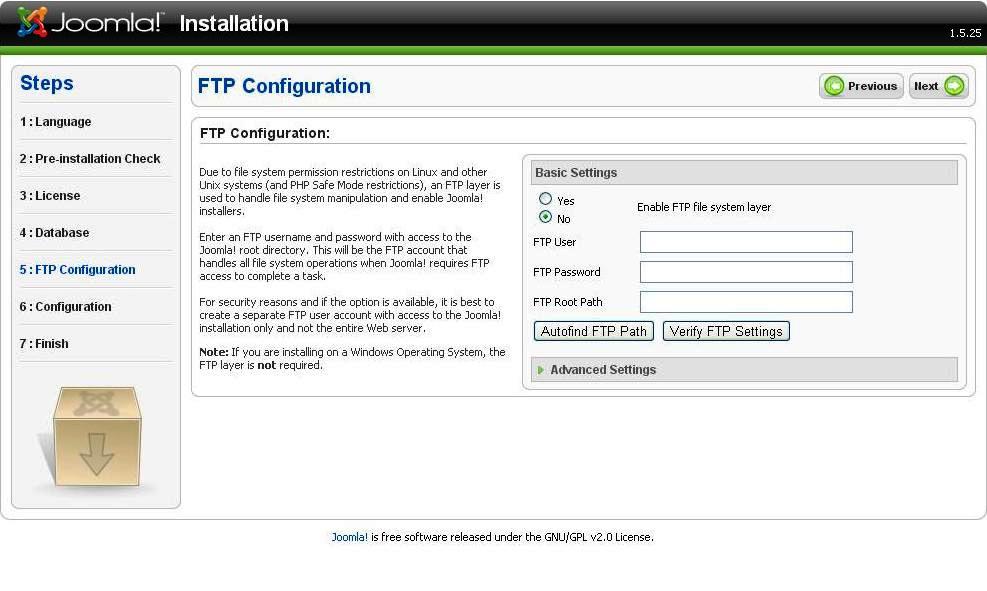Click the Basic Settings header
The width and height of the screenshot is (987, 591).
point(745,172)
